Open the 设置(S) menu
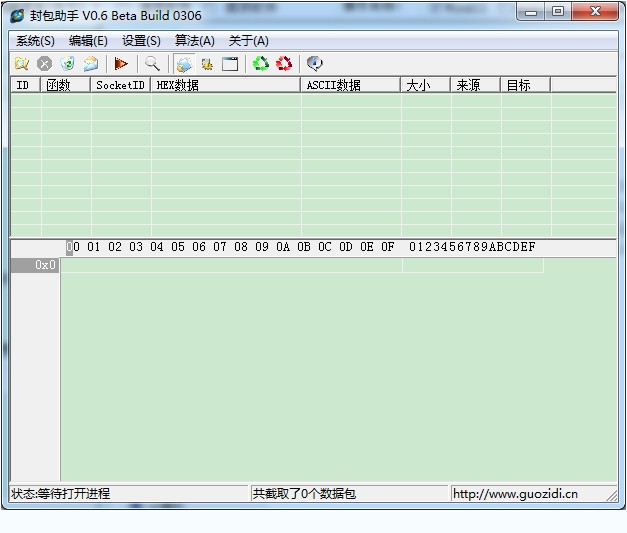This screenshot has height=533, width=627. [141, 41]
